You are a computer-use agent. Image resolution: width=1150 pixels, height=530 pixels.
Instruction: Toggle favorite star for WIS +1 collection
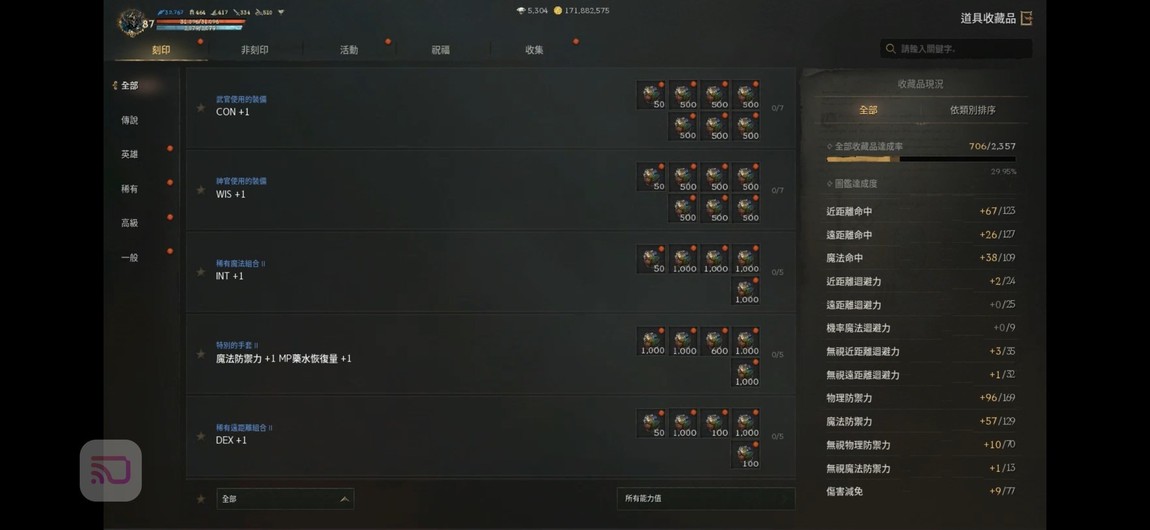200,190
